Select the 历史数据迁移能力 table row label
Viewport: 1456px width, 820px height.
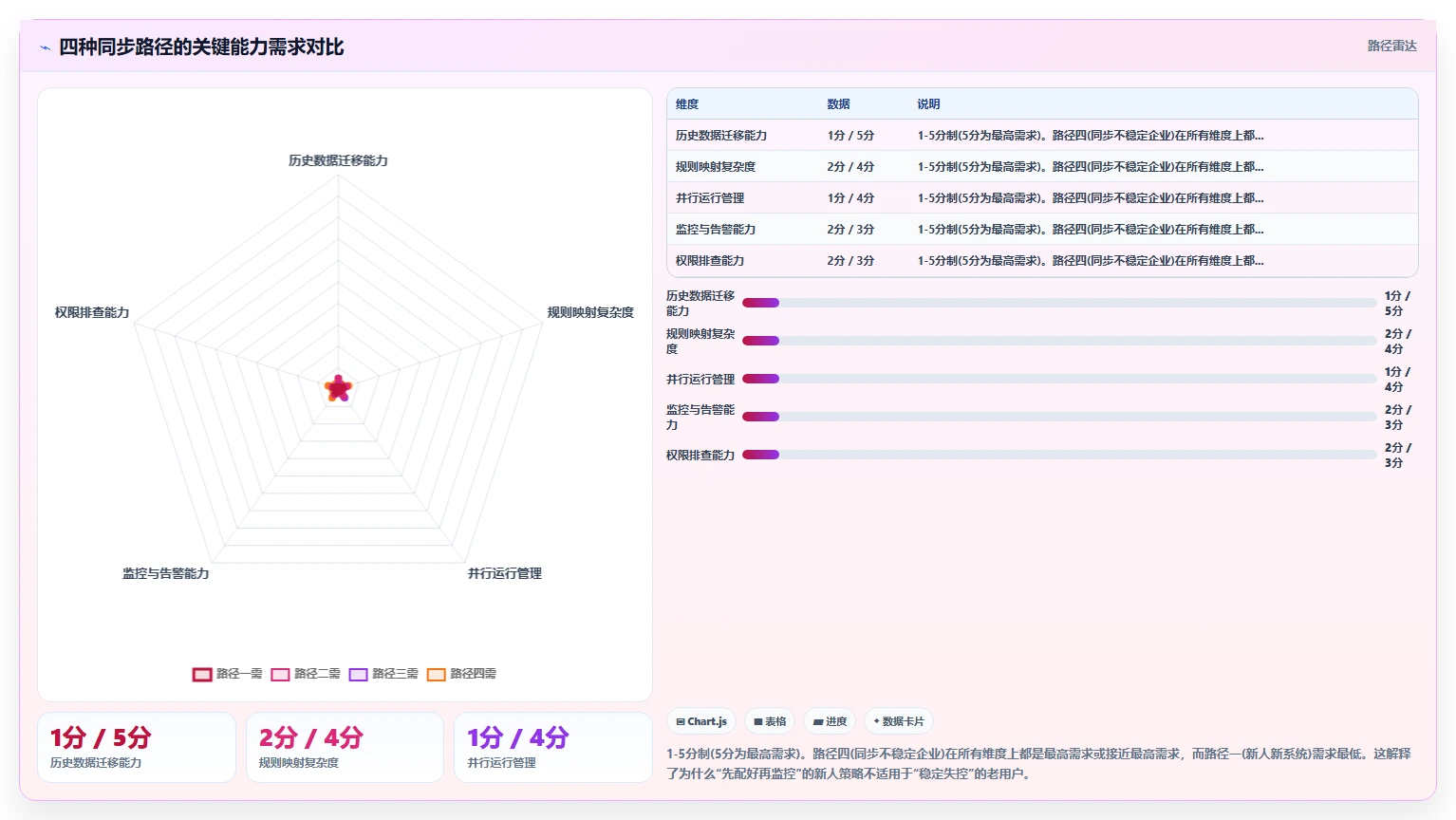[x=721, y=136]
